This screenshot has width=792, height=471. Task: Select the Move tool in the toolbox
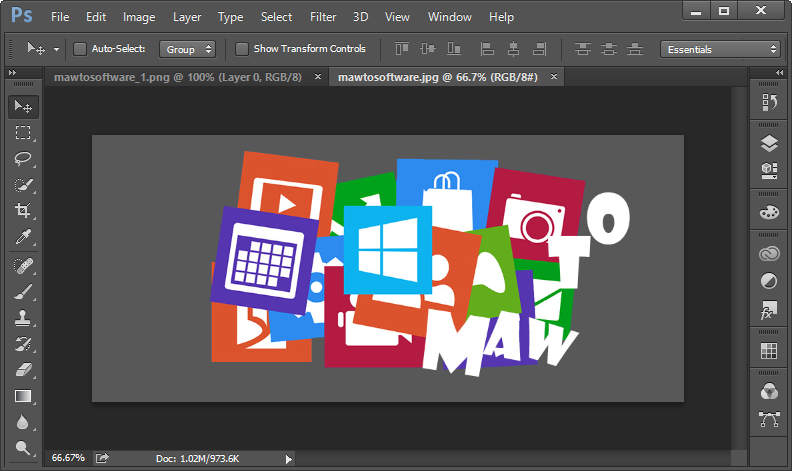click(23, 107)
